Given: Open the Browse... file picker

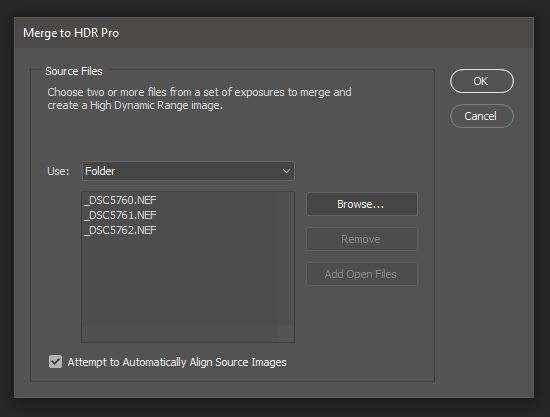Looking at the screenshot, I should tap(362, 204).
